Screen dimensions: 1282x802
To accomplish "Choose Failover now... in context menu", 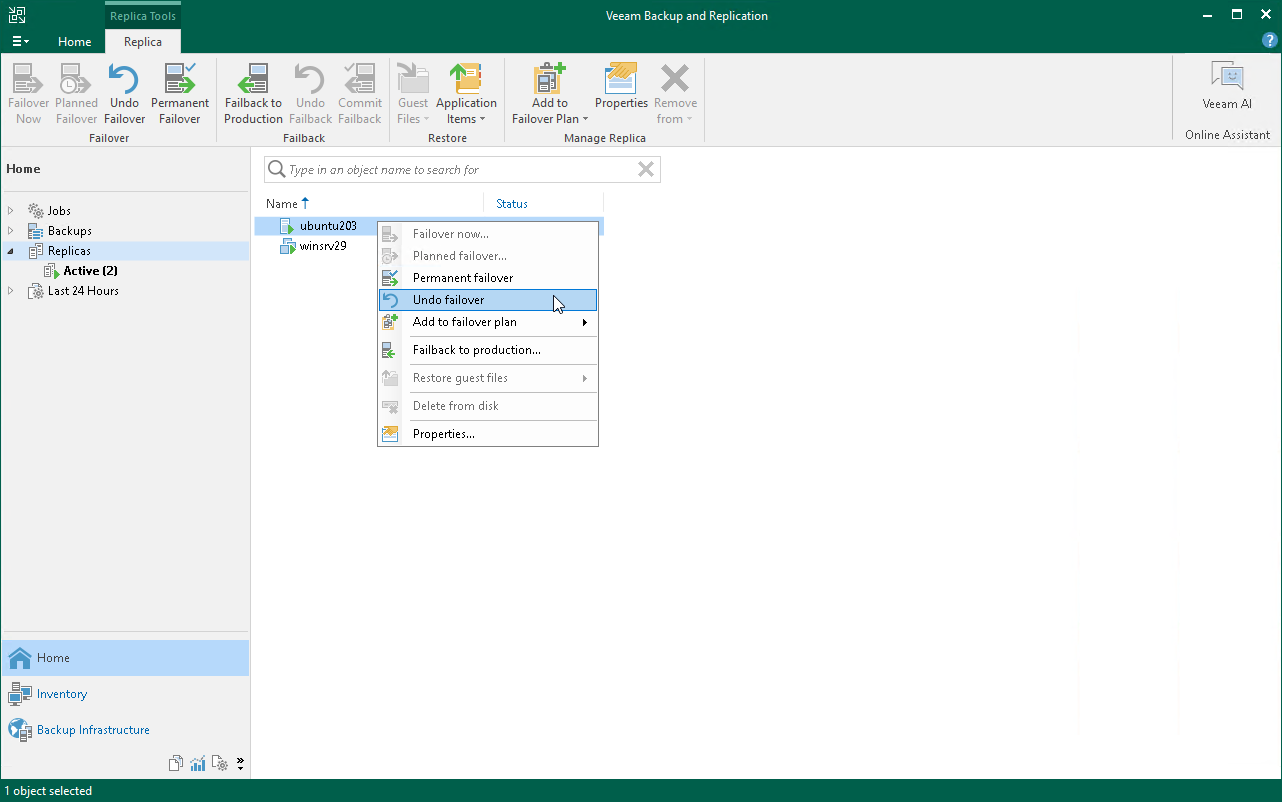I will pos(488,234).
